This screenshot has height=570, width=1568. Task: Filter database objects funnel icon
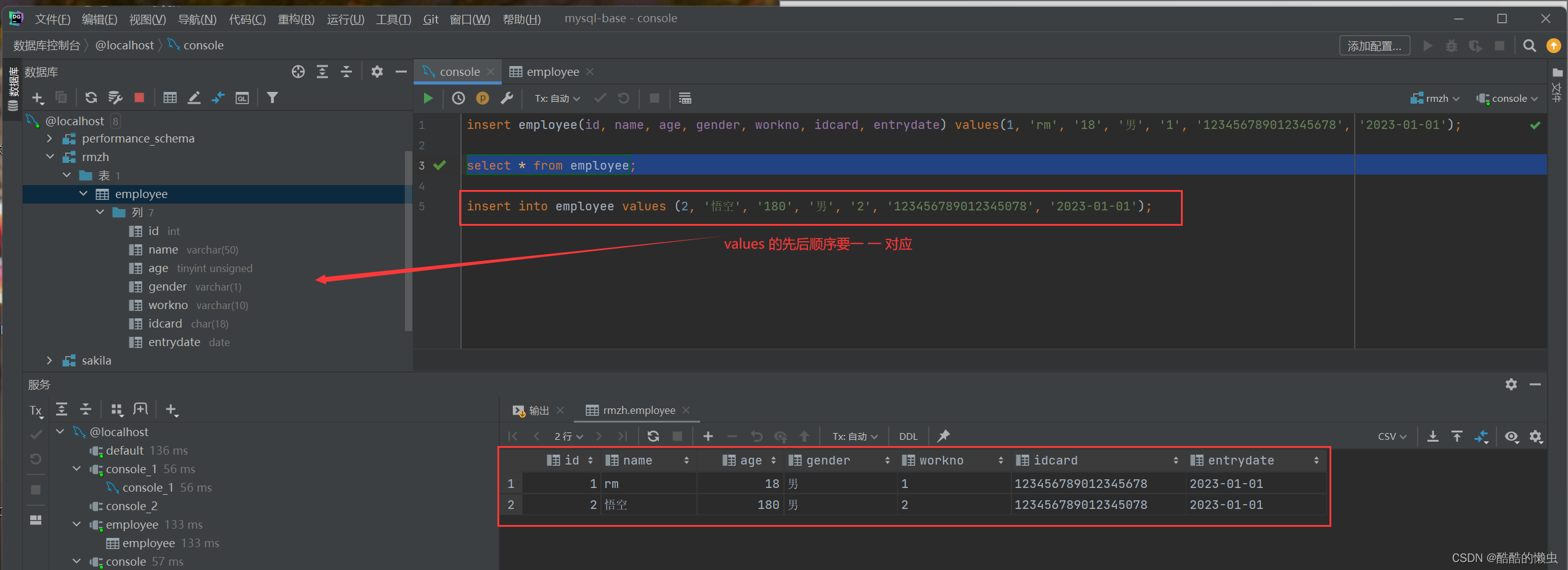(x=272, y=97)
